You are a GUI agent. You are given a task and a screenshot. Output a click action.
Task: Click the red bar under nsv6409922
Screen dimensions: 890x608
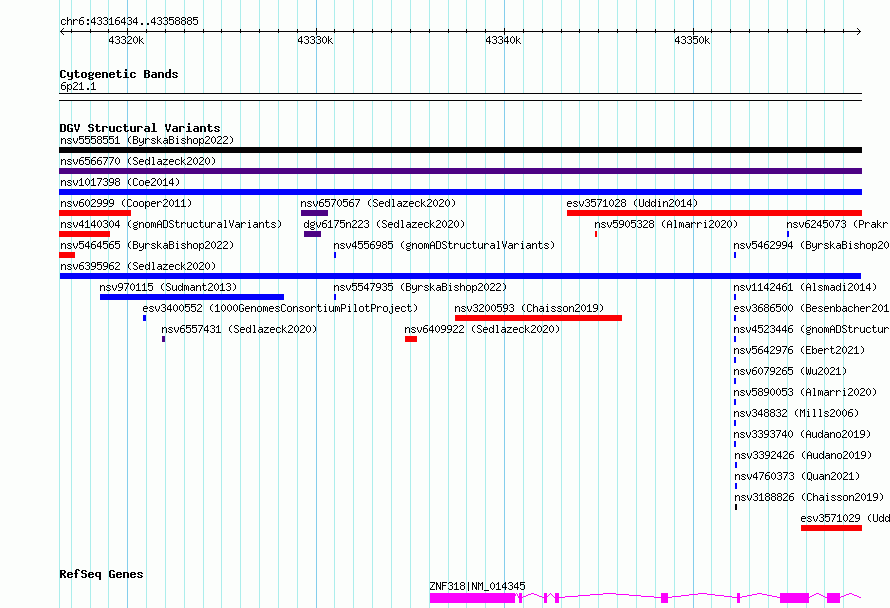tap(411, 339)
